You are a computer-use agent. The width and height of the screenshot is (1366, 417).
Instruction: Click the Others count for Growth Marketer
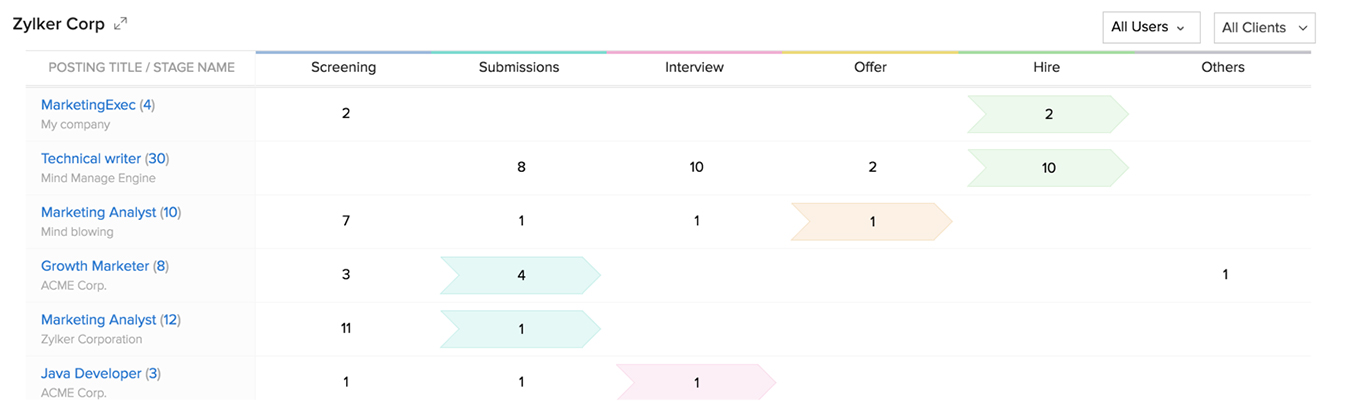tap(1225, 275)
